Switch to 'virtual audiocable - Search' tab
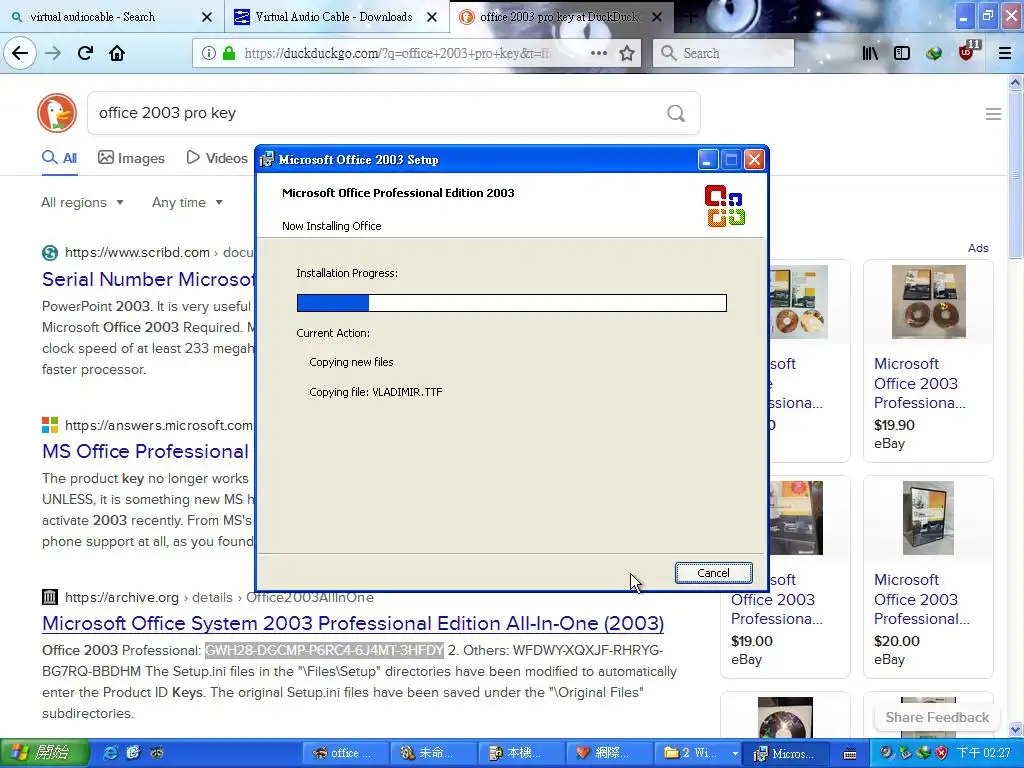Screen dimensions: 1024x768 click(92, 17)
